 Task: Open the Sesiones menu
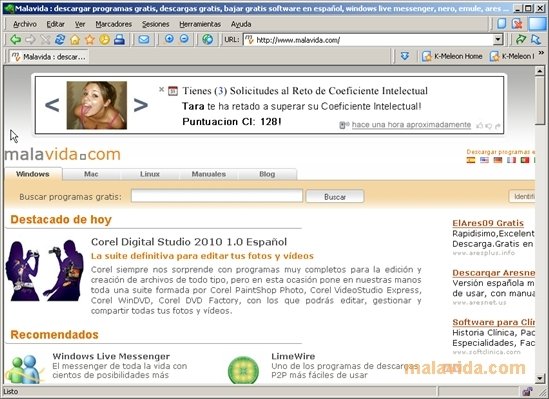click(155, 24)
